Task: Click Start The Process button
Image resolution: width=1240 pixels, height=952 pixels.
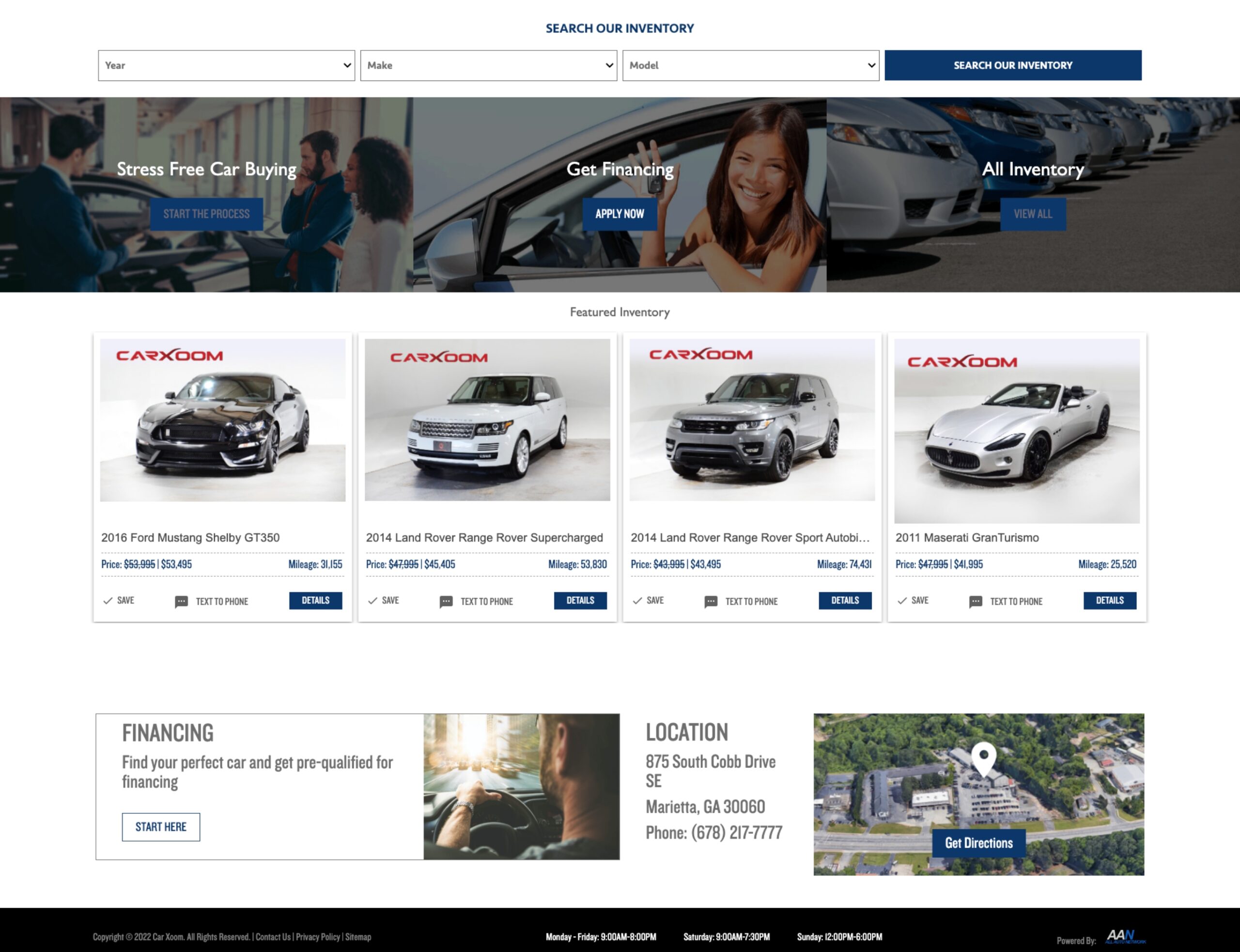Action: [206, 214]
